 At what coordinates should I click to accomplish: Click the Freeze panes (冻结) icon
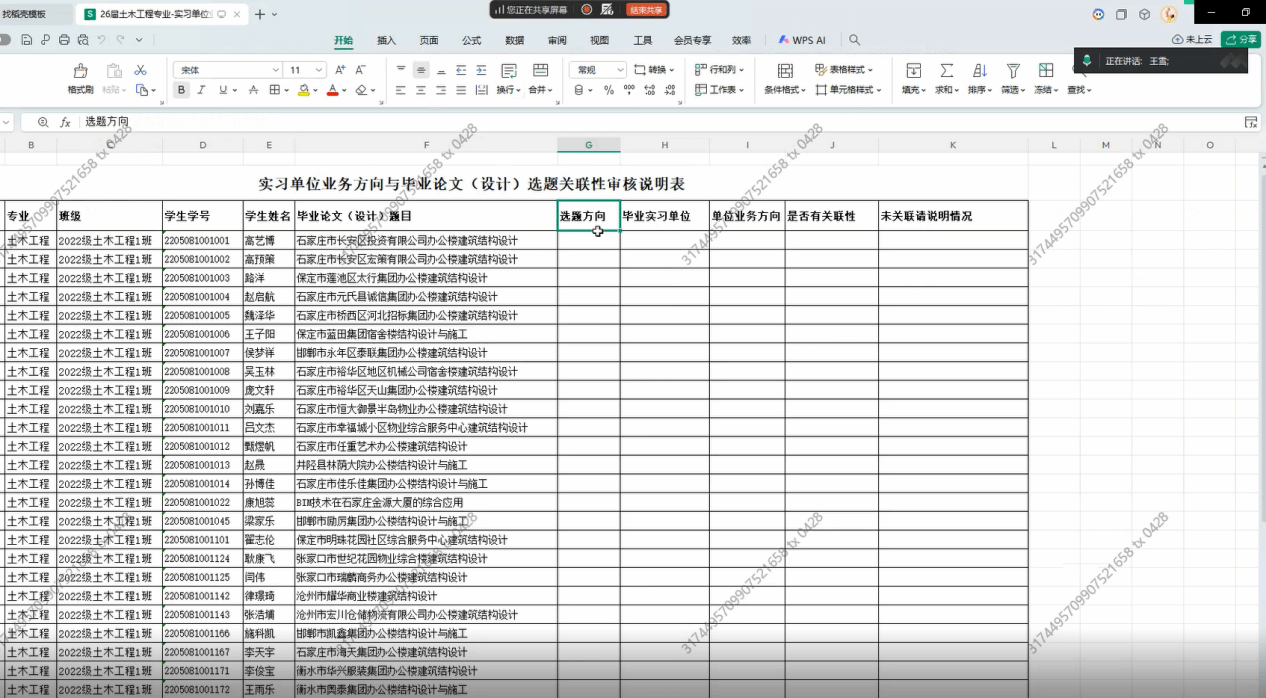tap(1046, 71)
